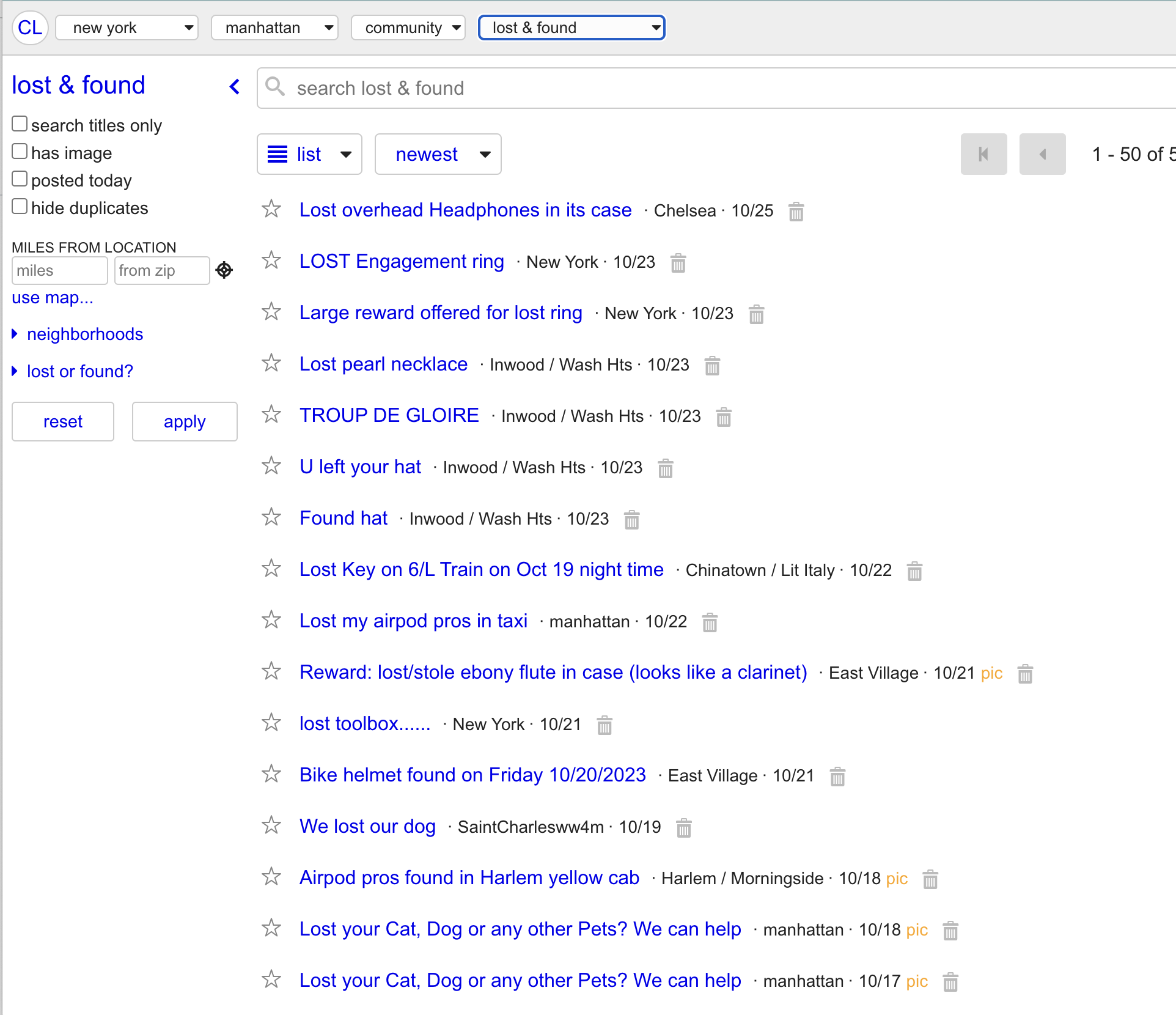This screenshot has width=1176, height=1015.
Task: Click the apply filters button
Action: [185, 421]
